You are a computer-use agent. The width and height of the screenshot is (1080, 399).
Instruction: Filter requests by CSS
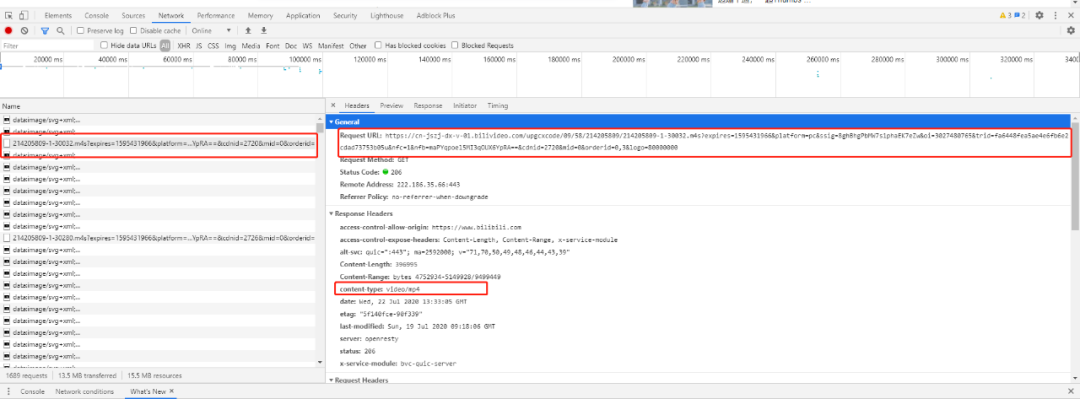214,45
